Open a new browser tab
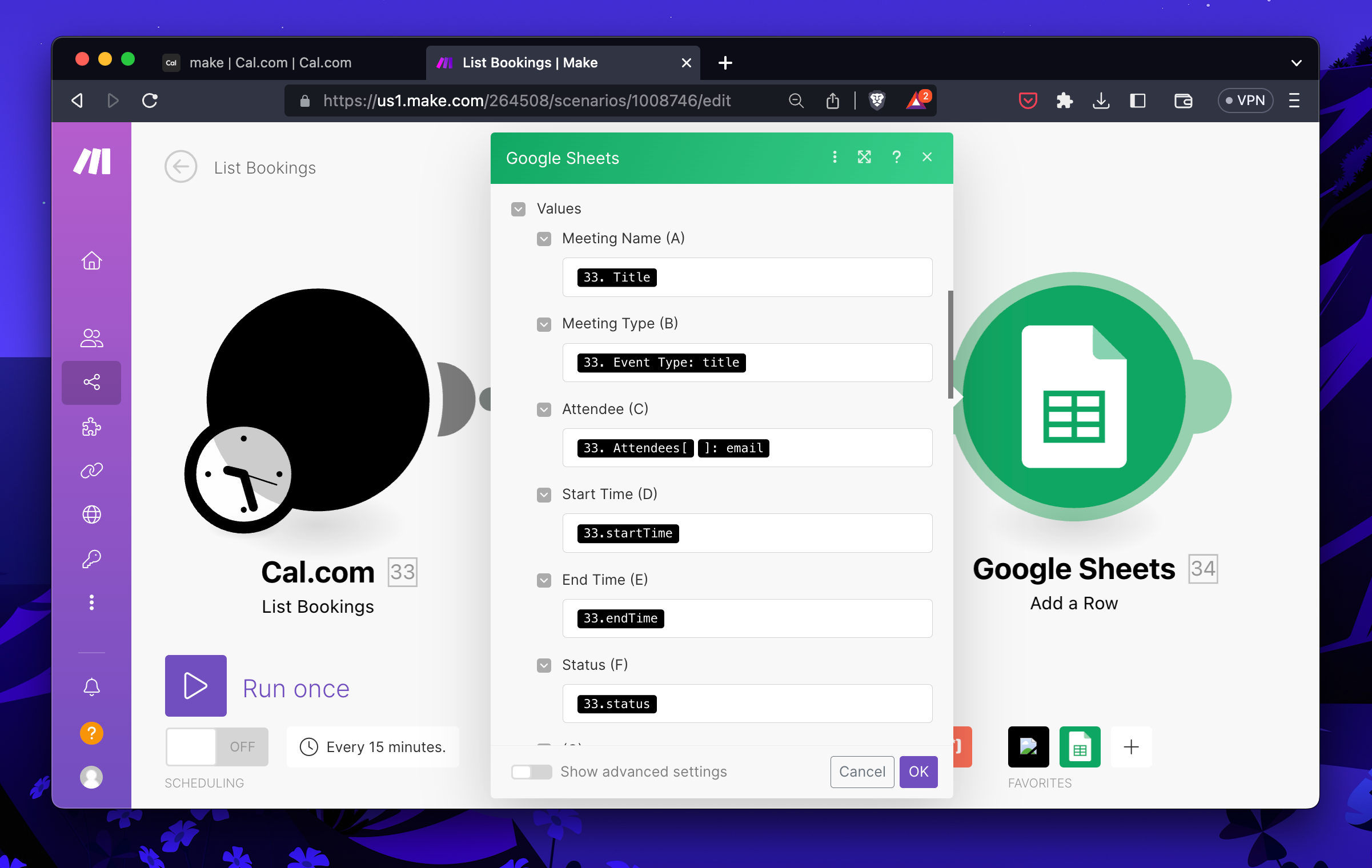The width and height of the screenshot is (1372, 868). (725, 63)
